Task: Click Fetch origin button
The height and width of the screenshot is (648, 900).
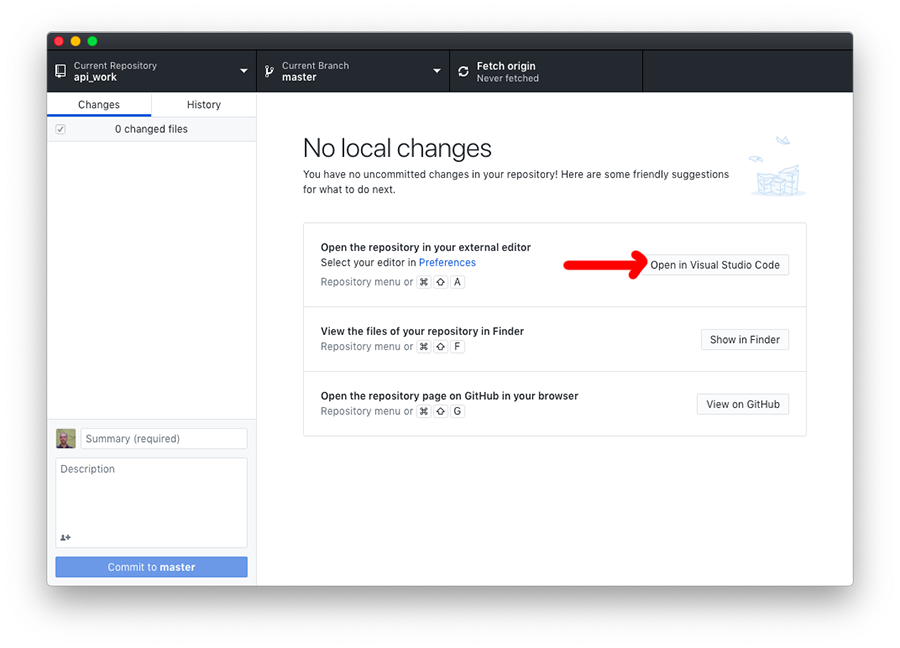Action: tap(546, 71)
